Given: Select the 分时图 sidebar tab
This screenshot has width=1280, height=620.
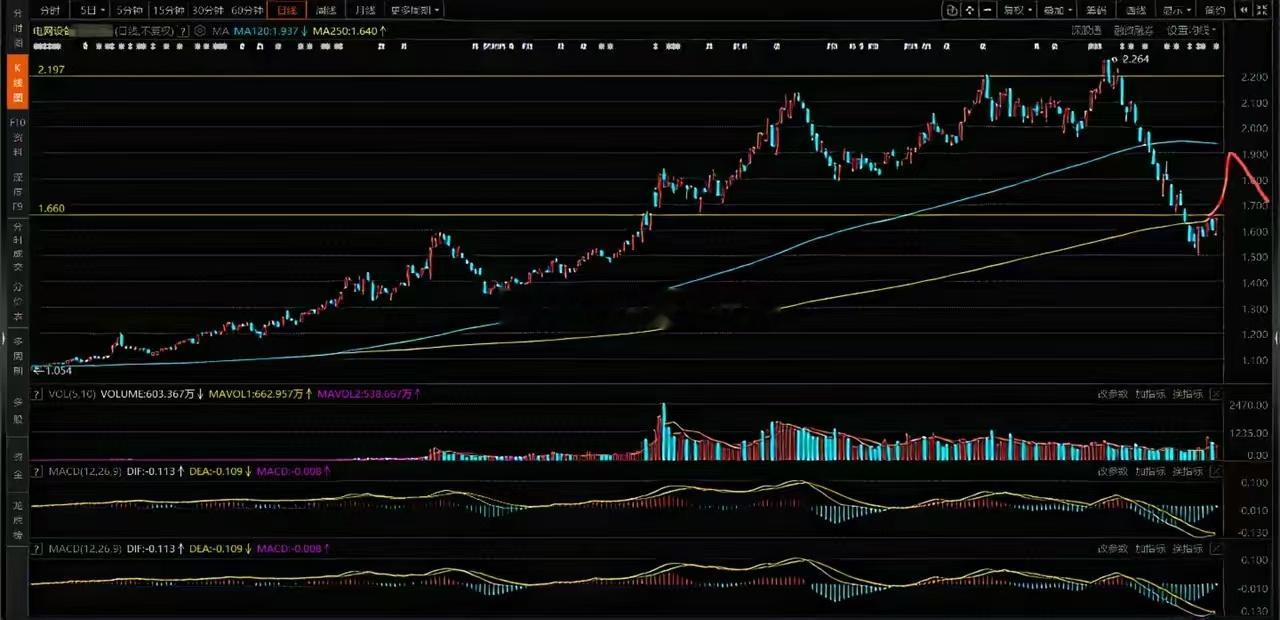Looking at the screenshot, I should click(x=17, y=30).
